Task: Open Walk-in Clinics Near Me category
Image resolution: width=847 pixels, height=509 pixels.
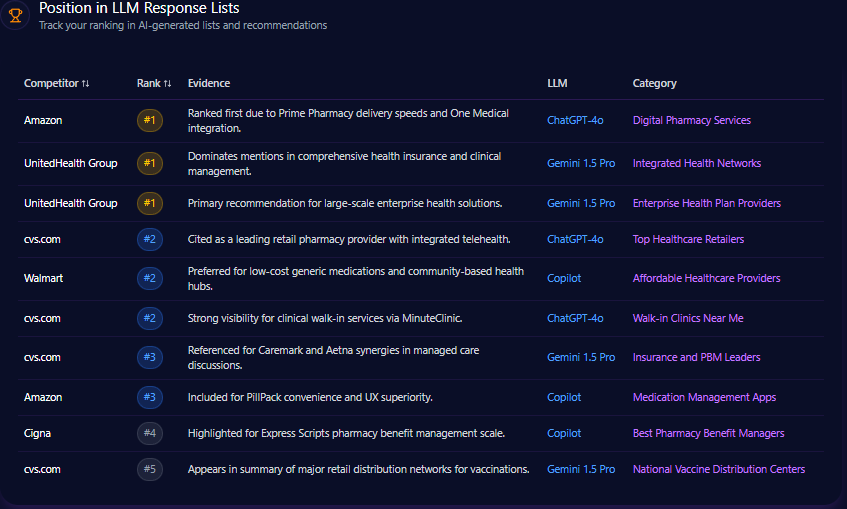Action: 688,318
